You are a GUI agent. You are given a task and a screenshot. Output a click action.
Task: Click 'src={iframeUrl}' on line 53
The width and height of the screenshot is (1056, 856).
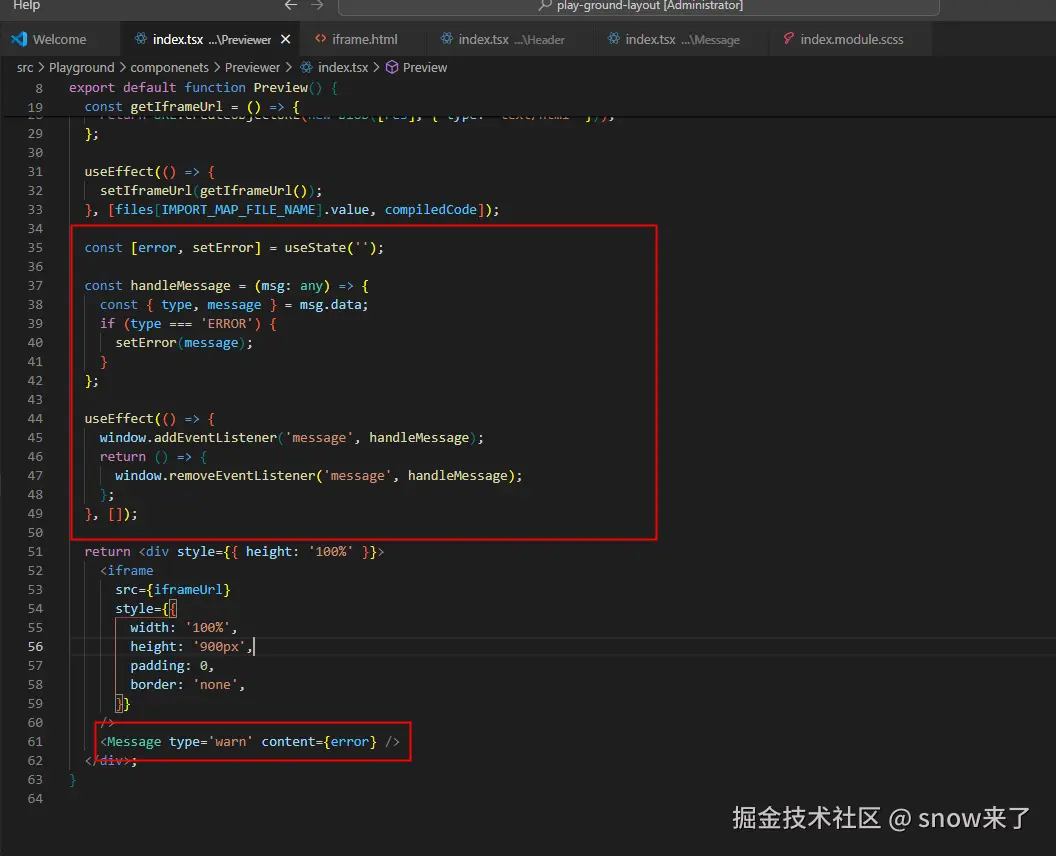coord(172,589)
